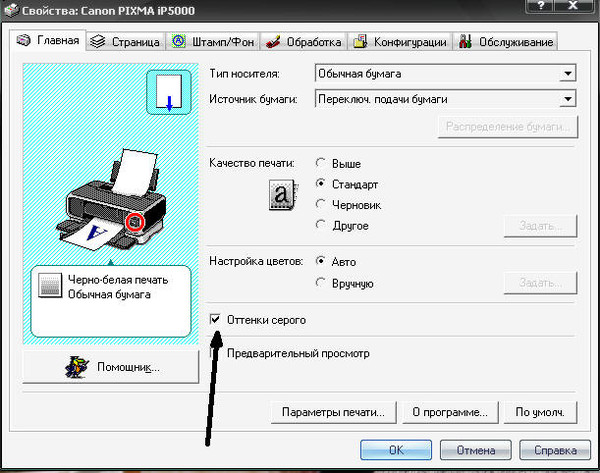Viewport: 600px width, 473px height.
Task: Open the Главная tab
Action: (x=48, y=40)
